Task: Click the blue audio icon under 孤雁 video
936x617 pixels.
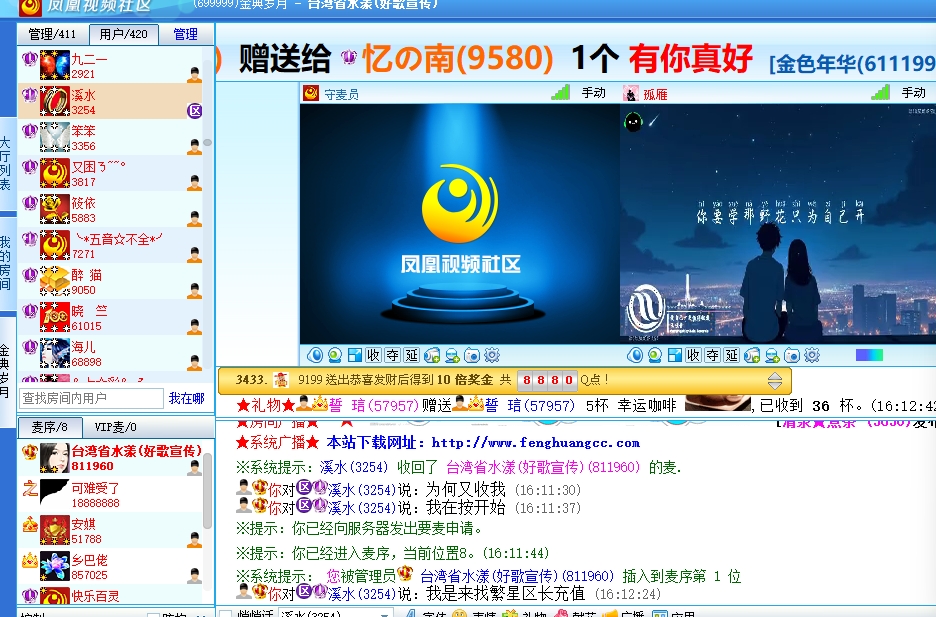Action: (635, 356)
